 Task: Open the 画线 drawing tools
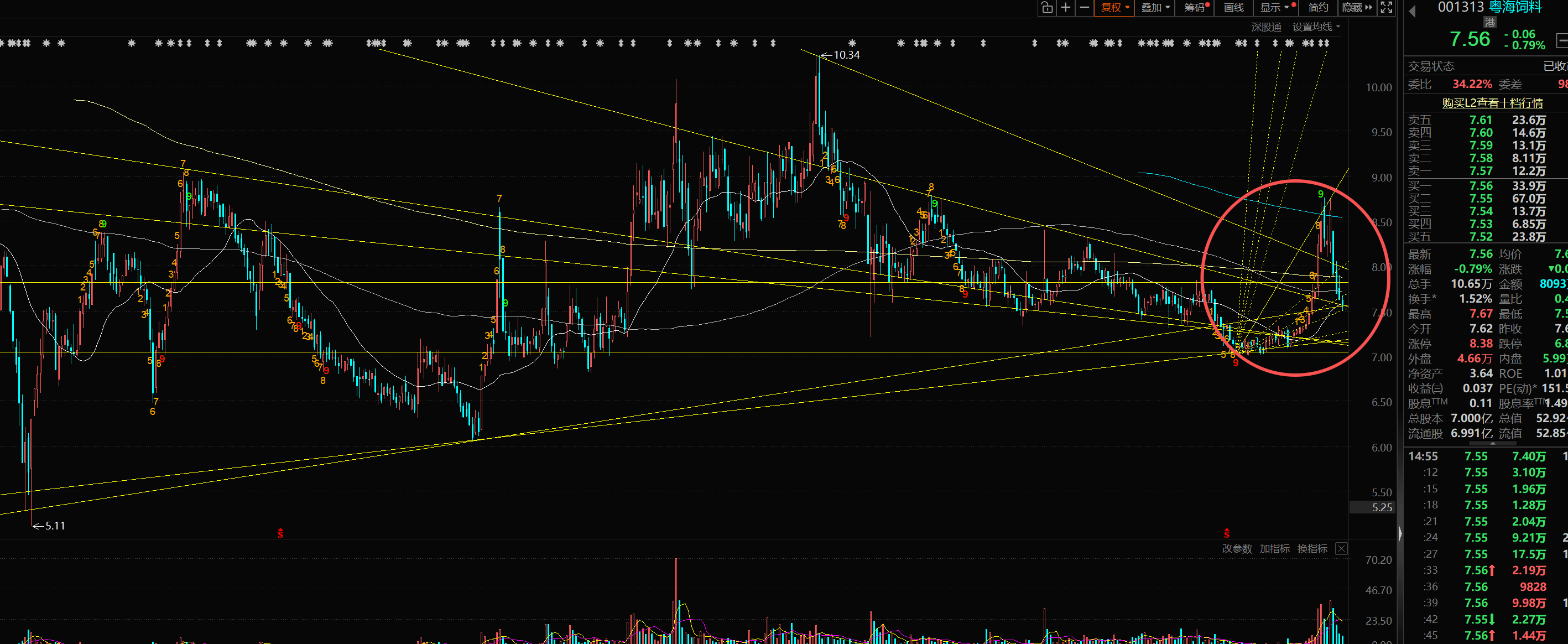click(1234, 7)
